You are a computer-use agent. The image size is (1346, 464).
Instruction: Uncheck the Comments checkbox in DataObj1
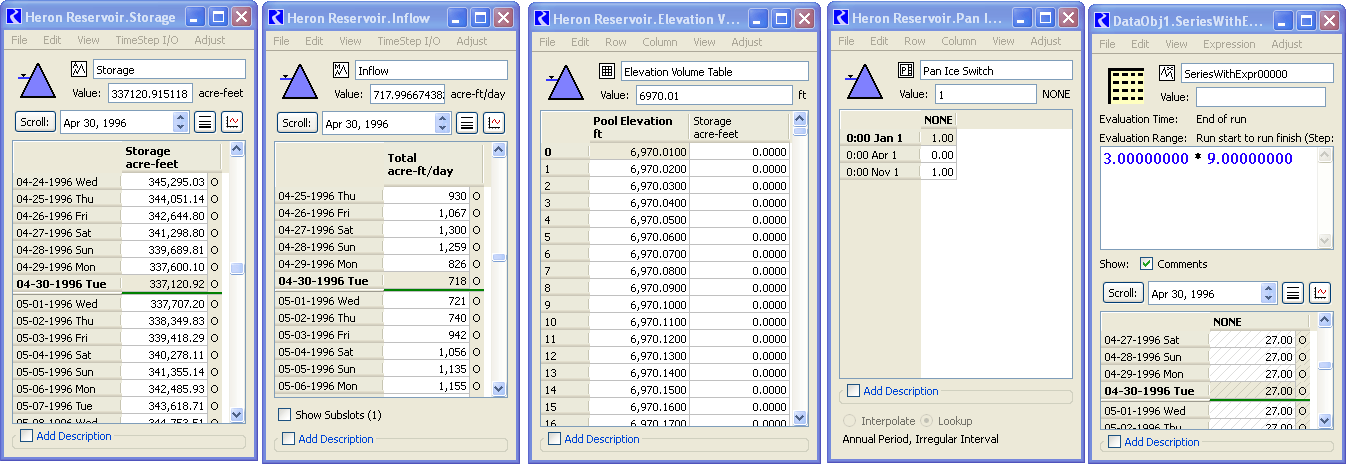1146,264
